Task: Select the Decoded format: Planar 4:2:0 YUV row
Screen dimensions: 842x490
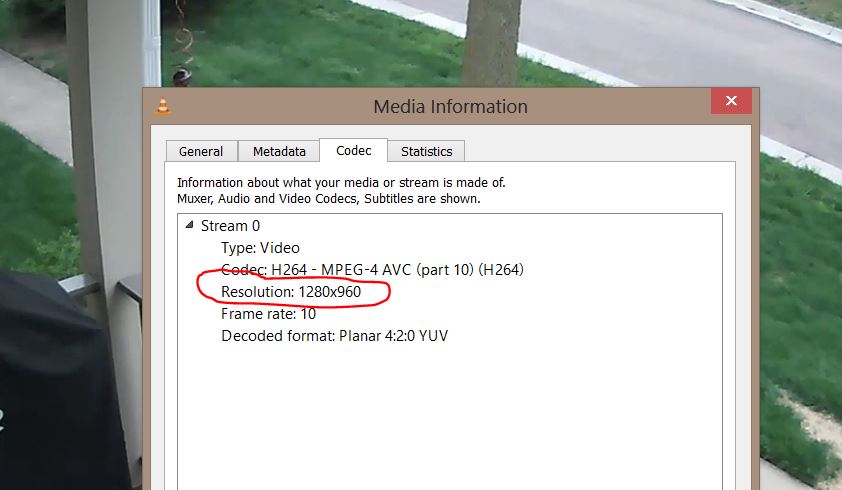Action: click(334, 336)
